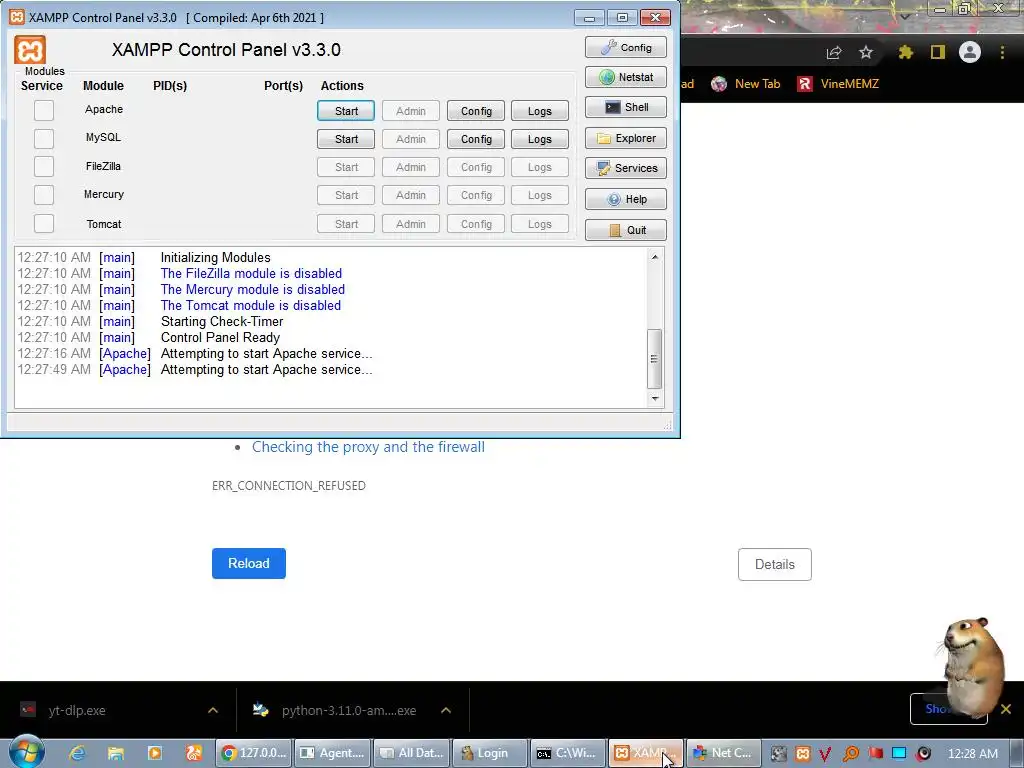Close the Chrome downloads bar
This screenshot has width=1024, height=768.
pos(1006,709)
